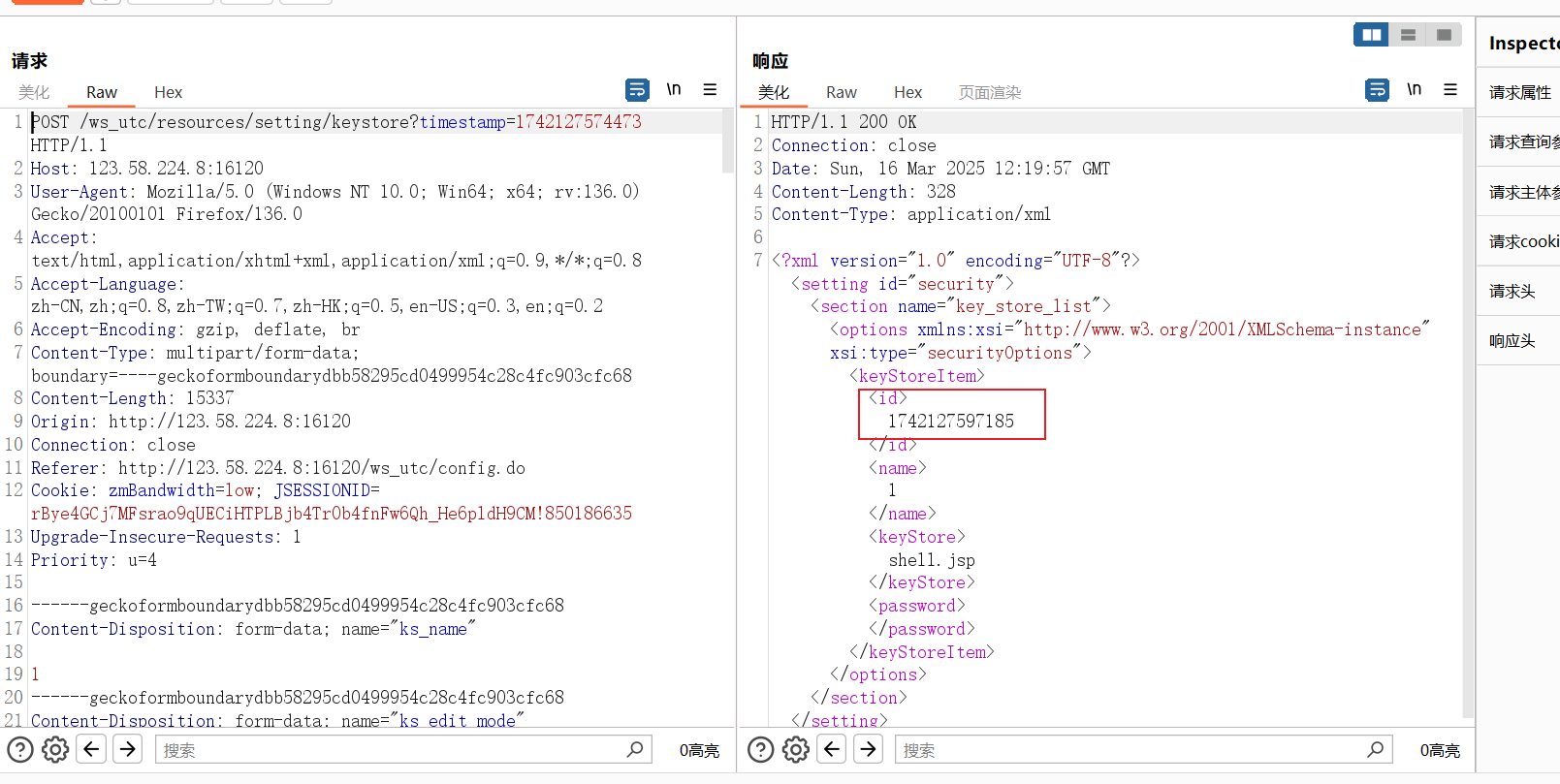Click the response Date header line
This screenshot has width=1560, height=784.
940,169
